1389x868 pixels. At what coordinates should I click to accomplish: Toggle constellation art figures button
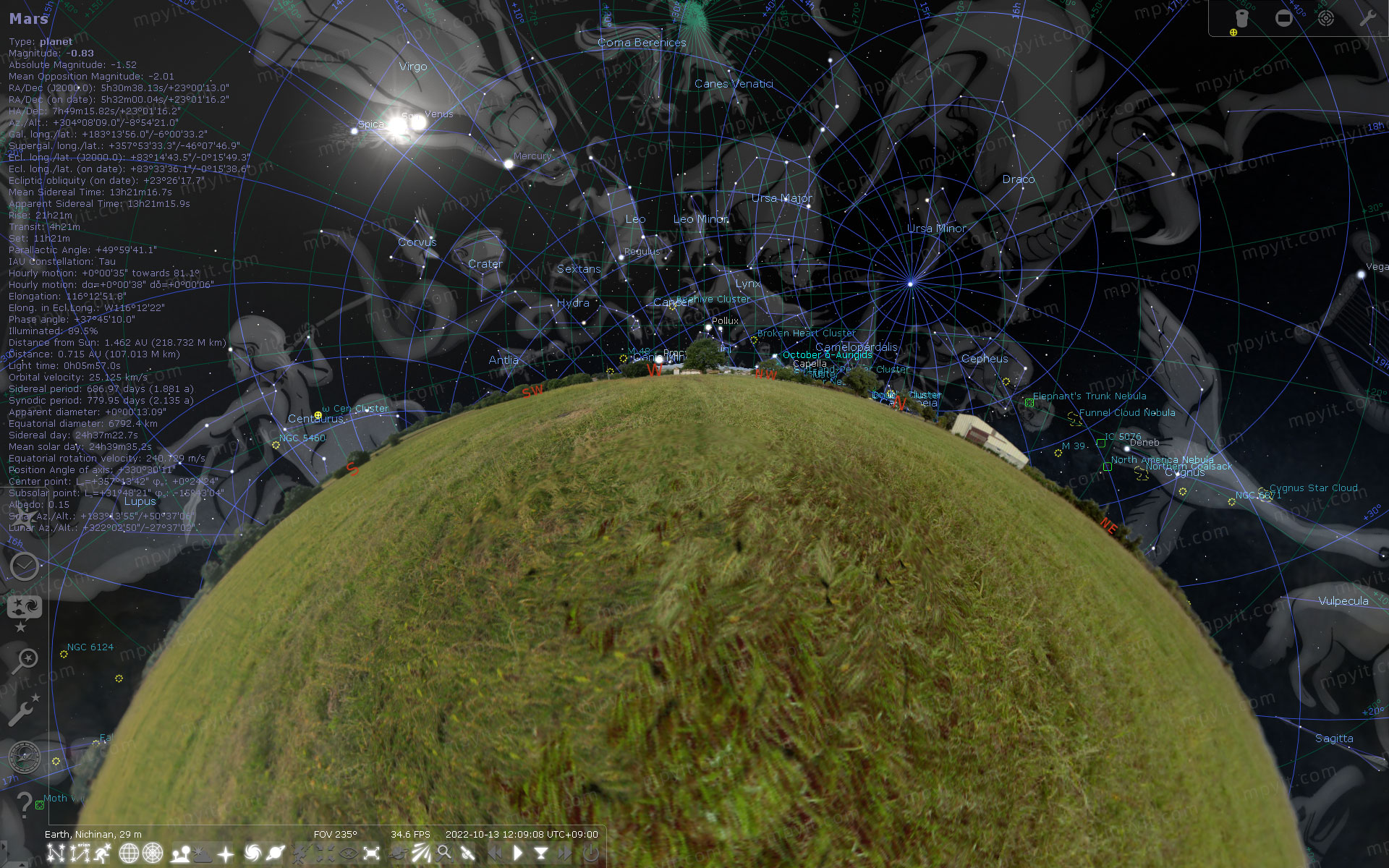coord(103,853)
